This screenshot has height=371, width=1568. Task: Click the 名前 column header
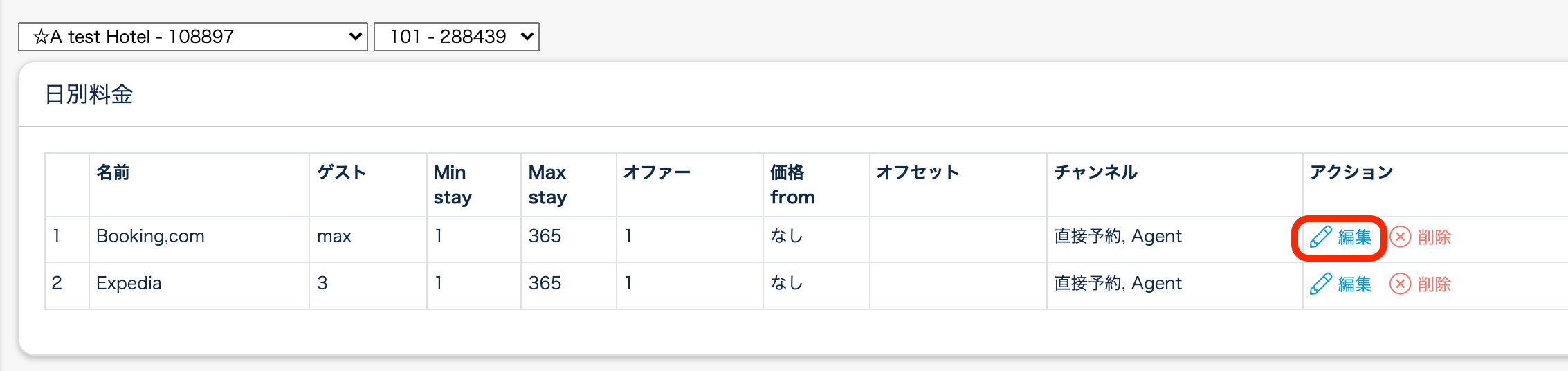tap(113, 172)
